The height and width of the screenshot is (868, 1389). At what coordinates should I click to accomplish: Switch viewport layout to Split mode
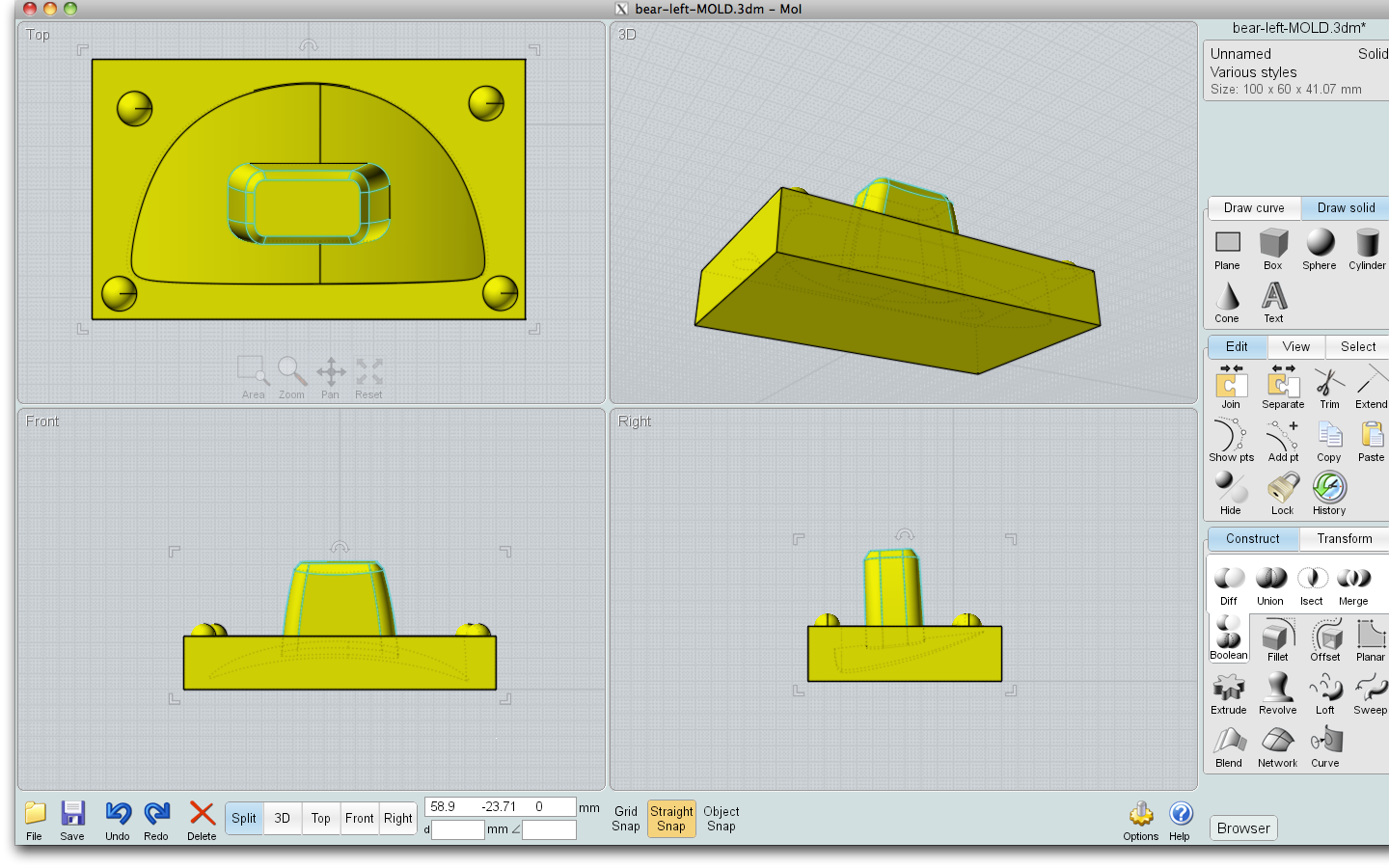coord(243,818)
